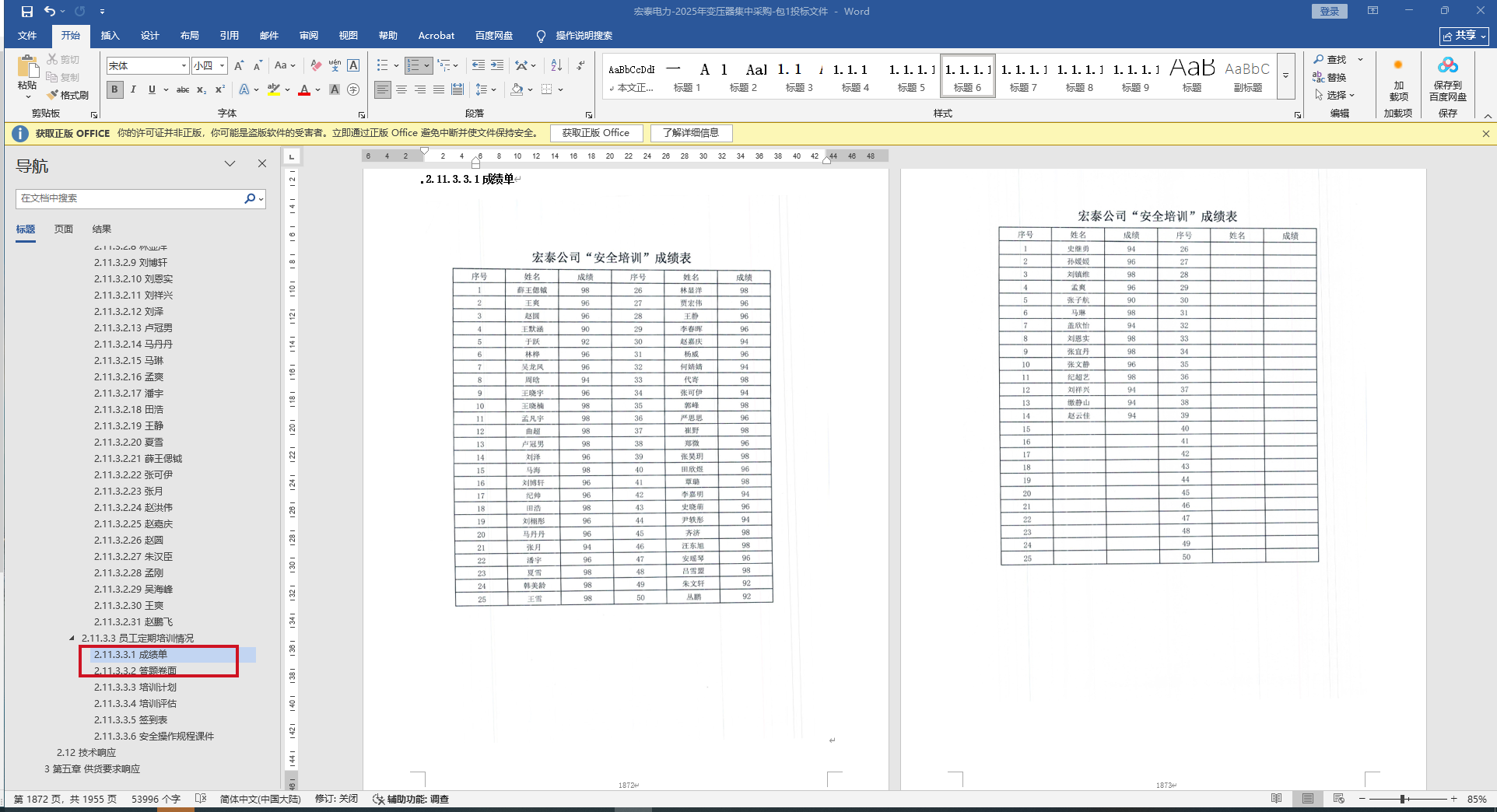Viewport: 1497px width, 812px height.
Task: Apply the 标题 1 style
Action: 687,76
